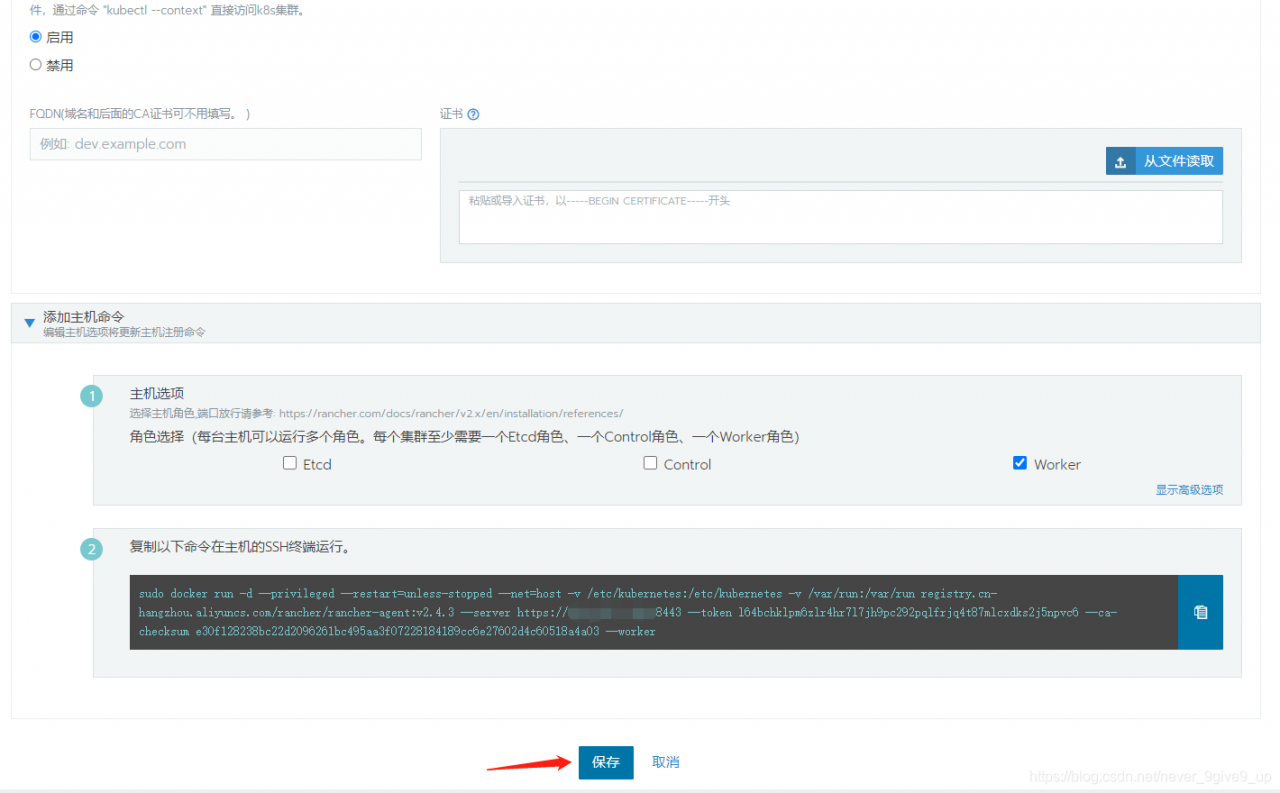Open 显示高级选项 link
The image size is (1280, 793).
coord(1189,490)
